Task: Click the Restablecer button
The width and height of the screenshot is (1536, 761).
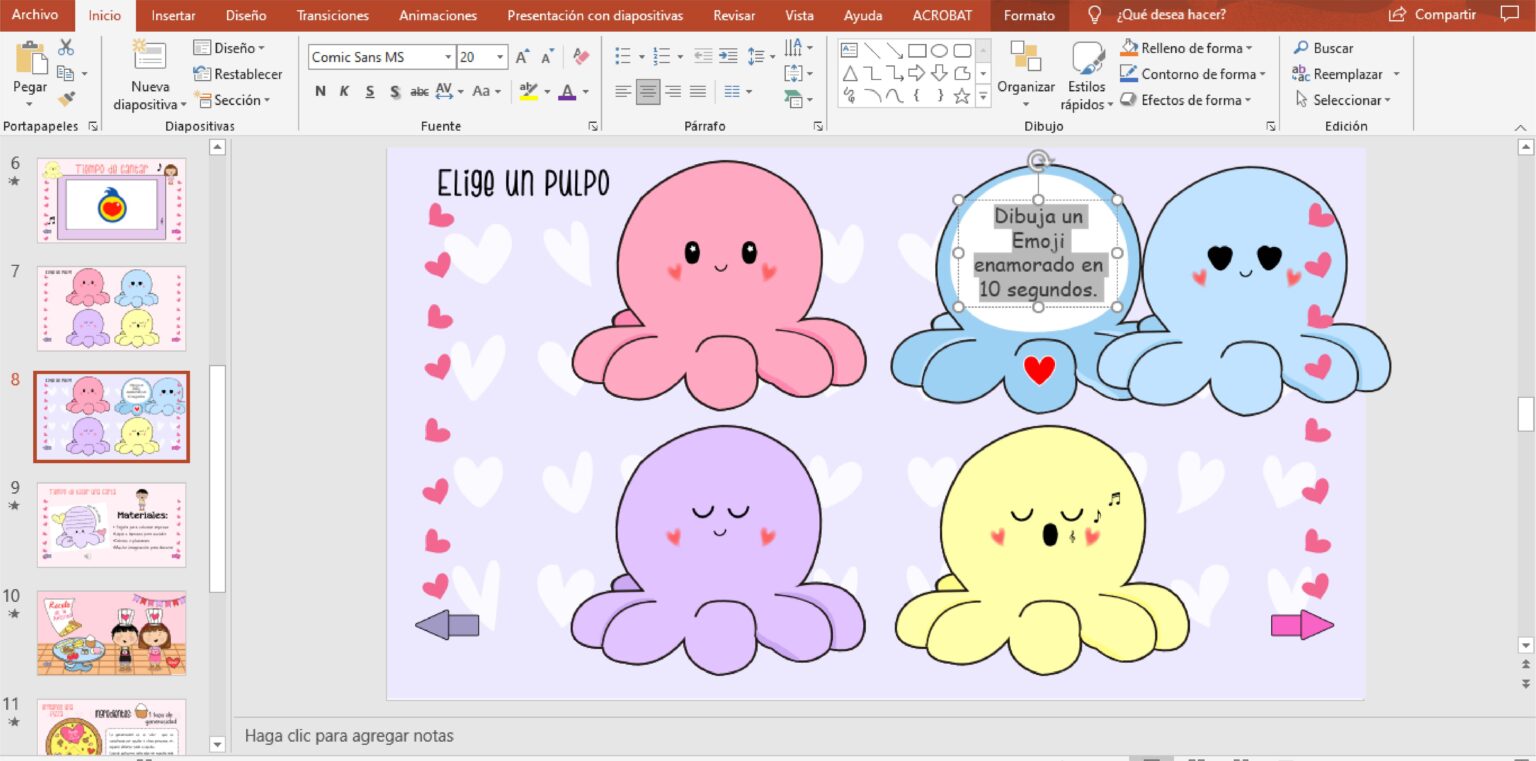Action: click(238, 74)
